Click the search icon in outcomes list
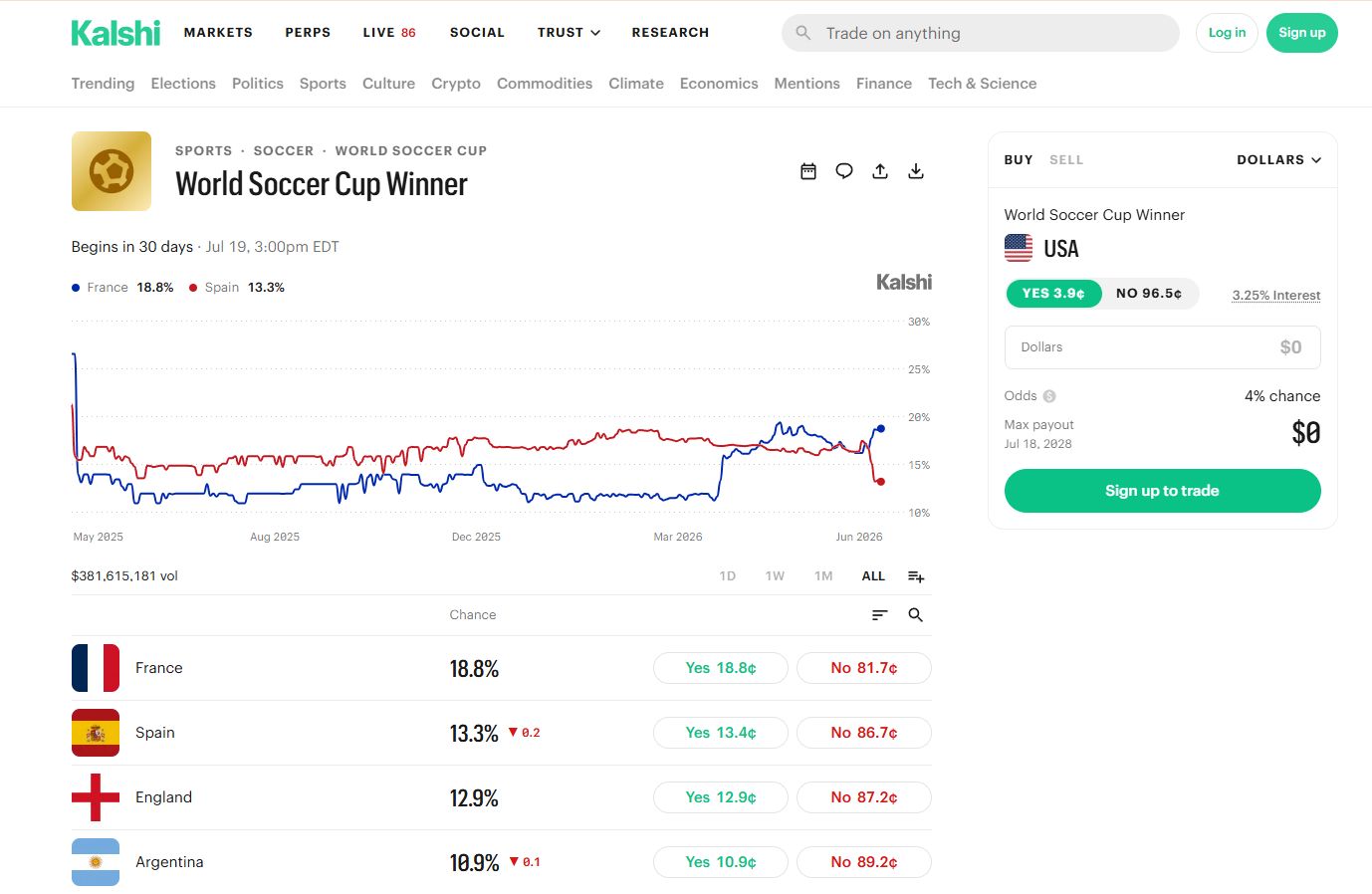 coord(916,615)
